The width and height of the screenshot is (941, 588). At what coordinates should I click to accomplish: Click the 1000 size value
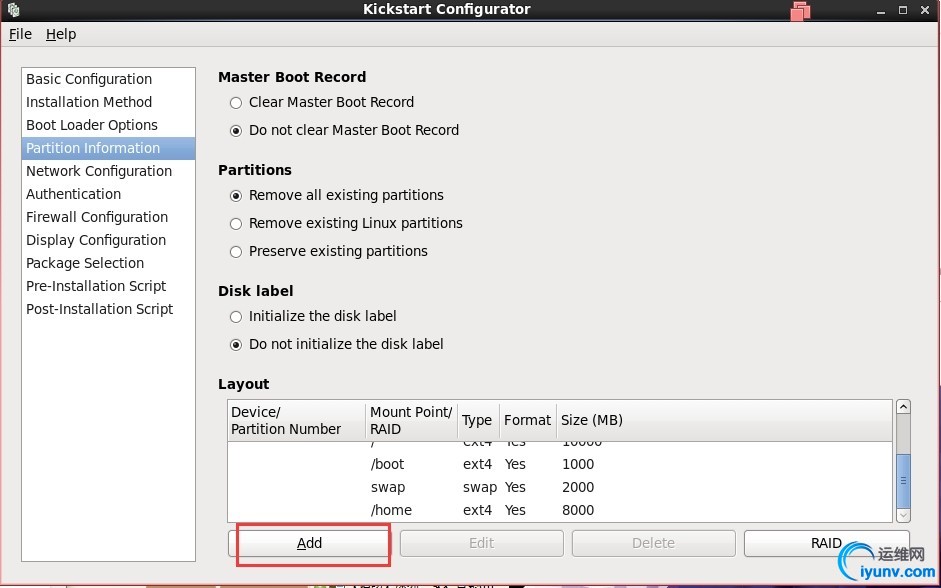pos(578,464)
